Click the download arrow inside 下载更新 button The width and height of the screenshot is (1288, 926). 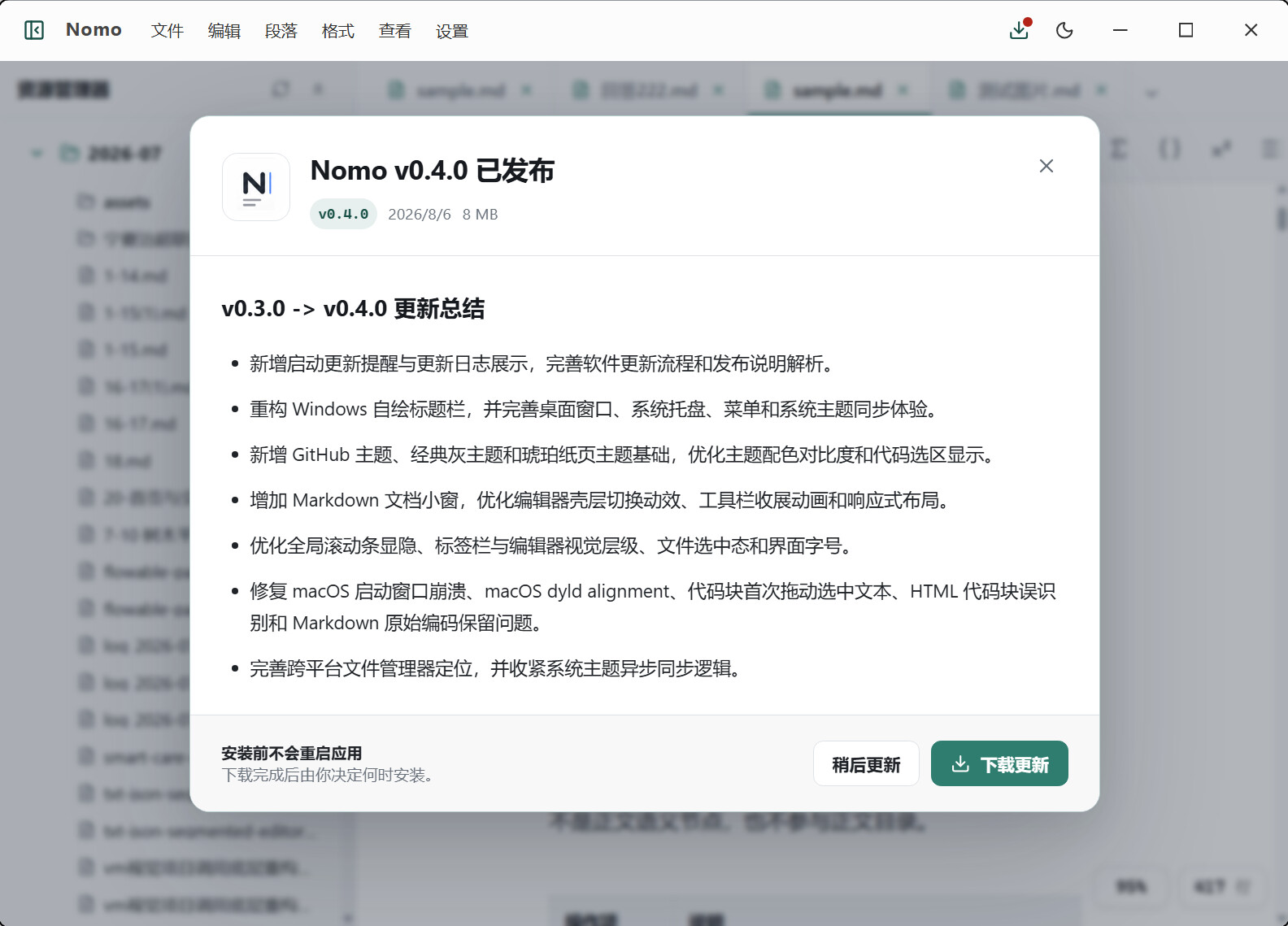(960, 763)
